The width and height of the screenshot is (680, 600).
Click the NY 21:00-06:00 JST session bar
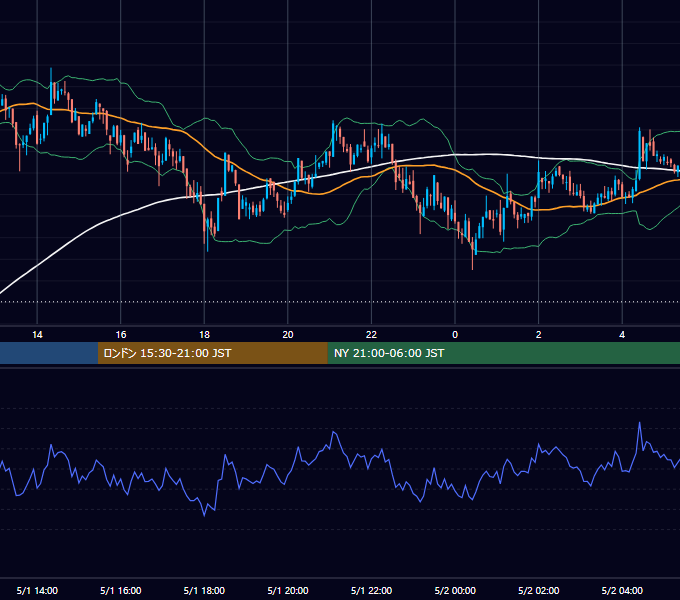(x=503, y=353)
